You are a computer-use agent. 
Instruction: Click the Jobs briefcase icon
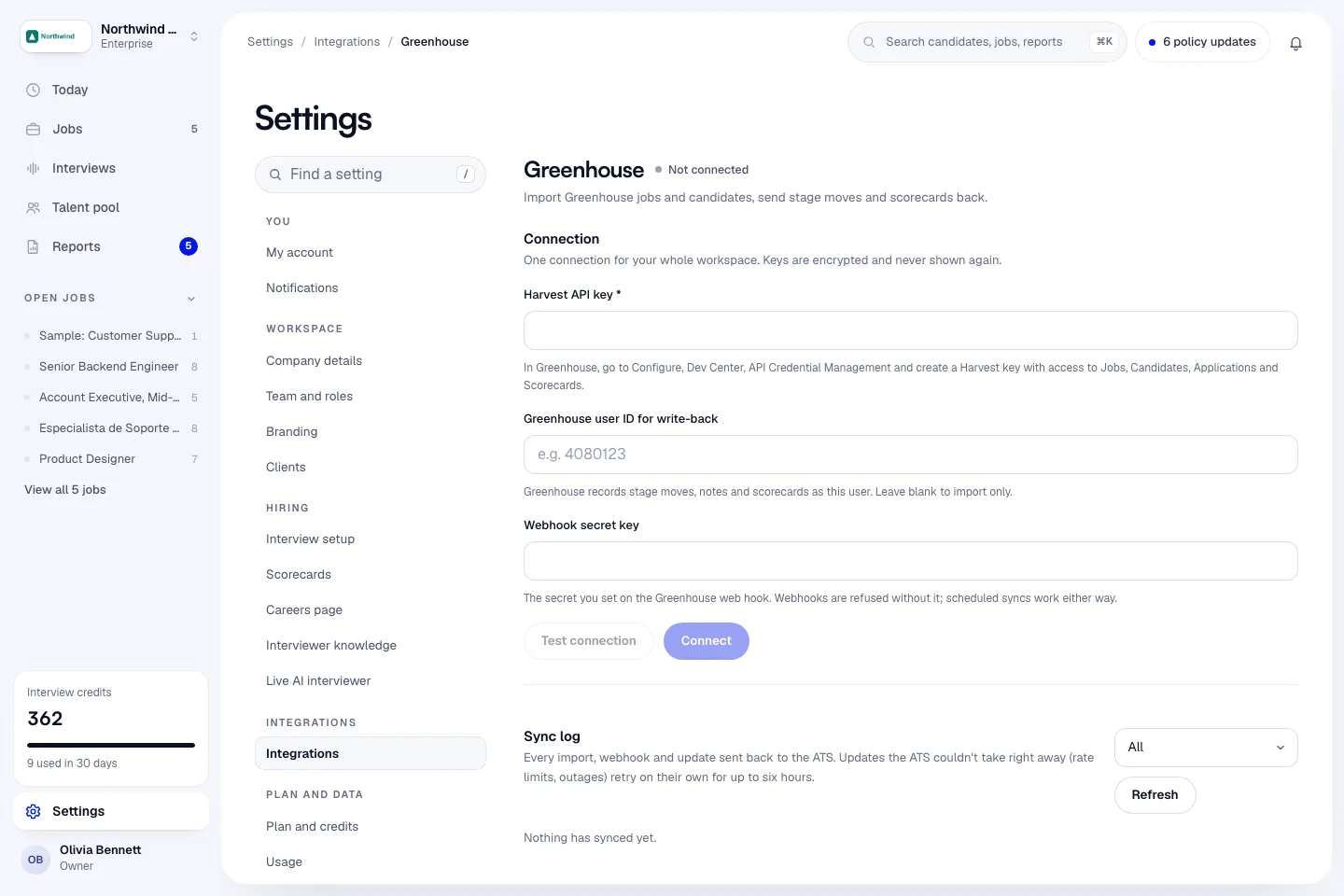click(33, 129)
